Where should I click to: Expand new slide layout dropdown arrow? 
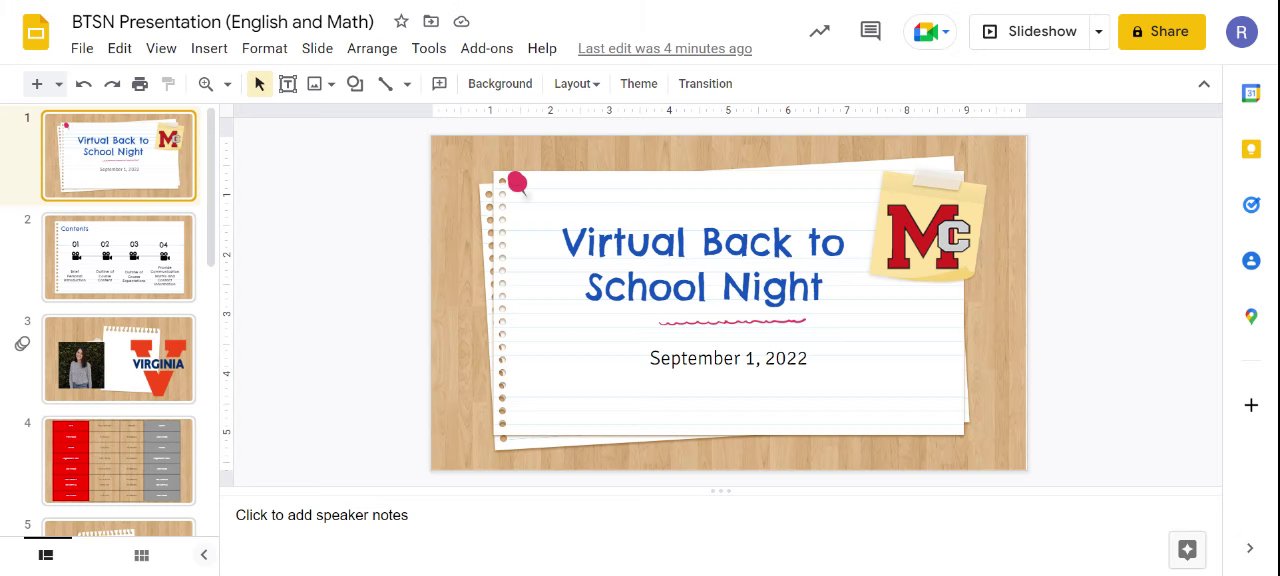[59, 84]
